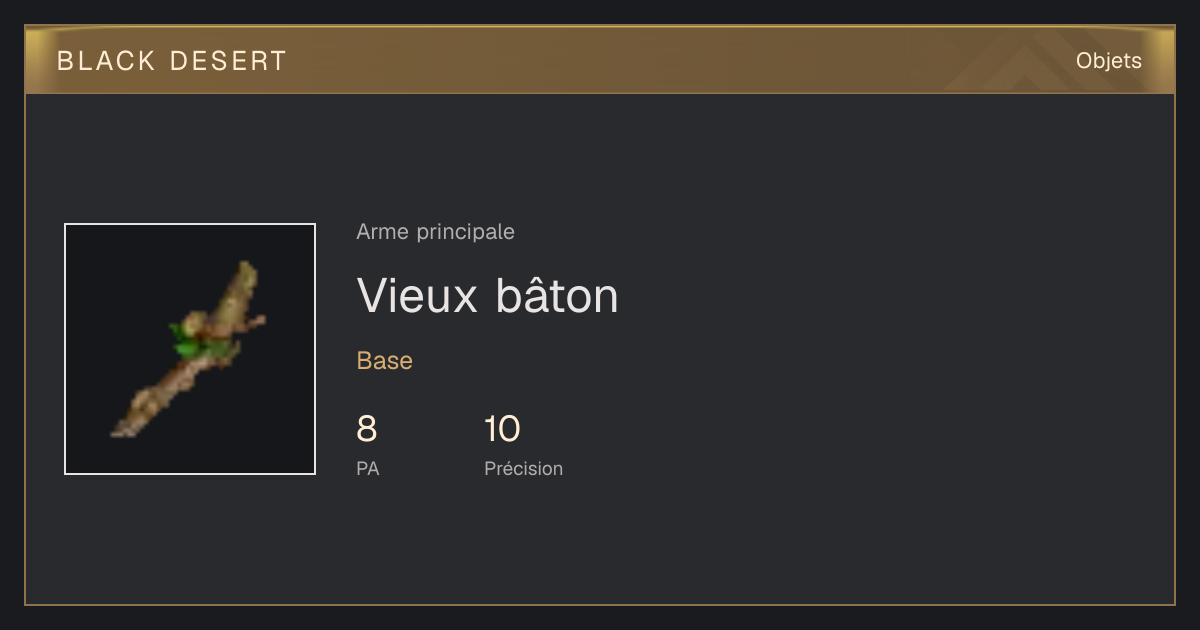
Task: Select the Arme principale category label
Action: click(x=435, y=232)
